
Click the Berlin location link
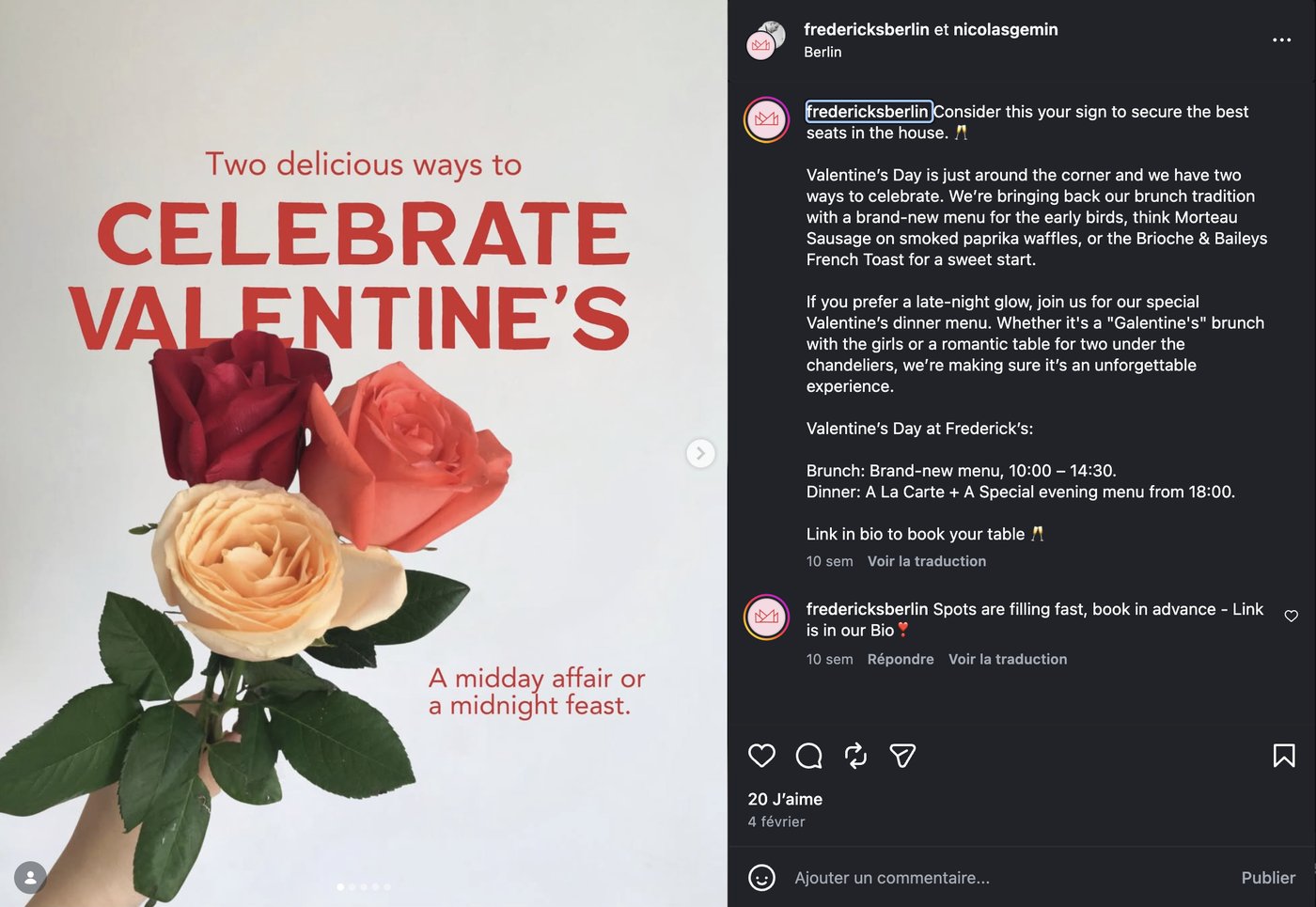tap(822, 53)
